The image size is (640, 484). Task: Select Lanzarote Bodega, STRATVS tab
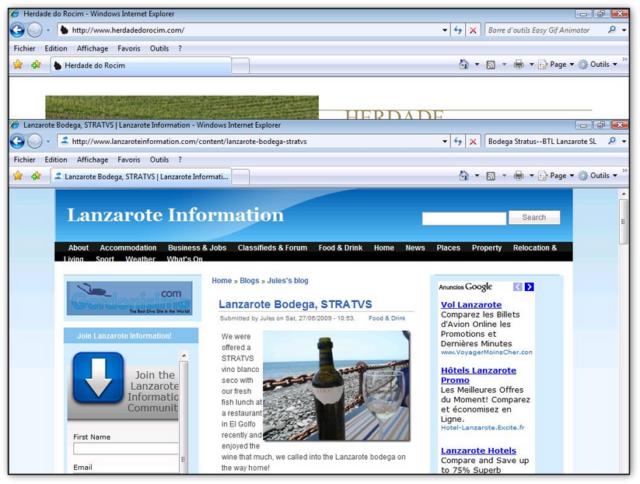tap(141, 177)
